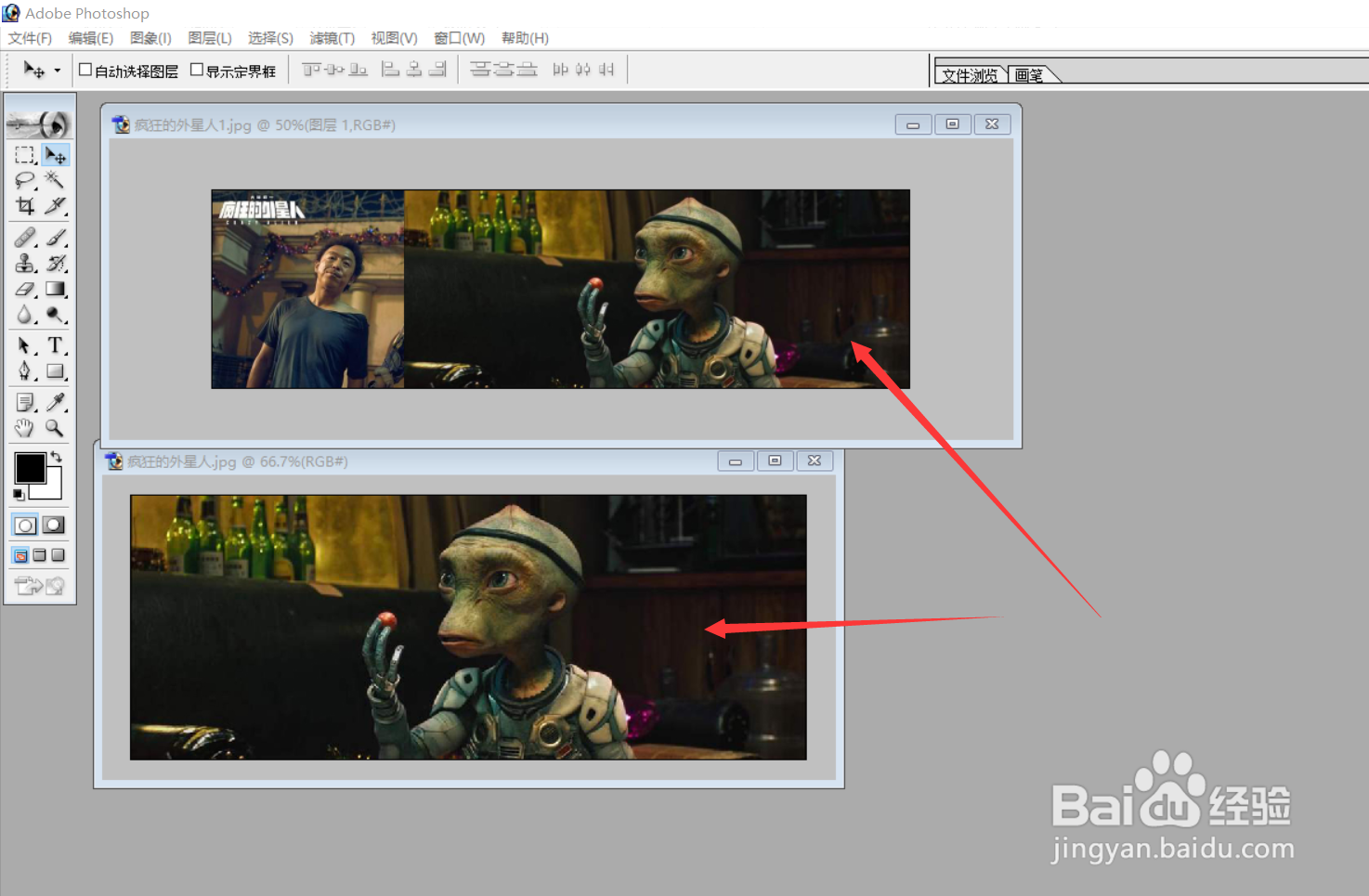Open the 滤镜(T) menu
This screenshot has width=1369, height=896.
[x=332, y=38]
